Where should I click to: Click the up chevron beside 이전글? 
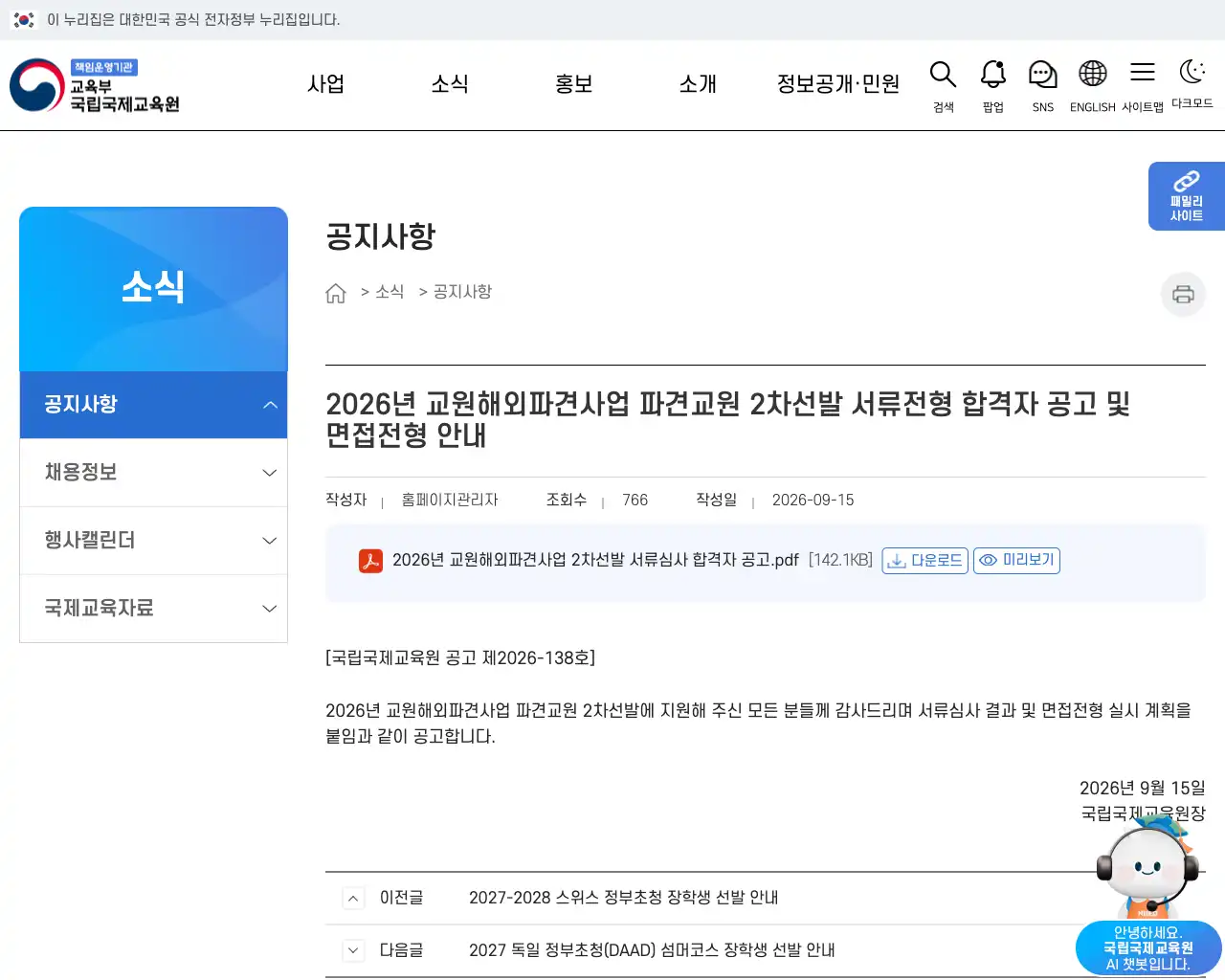353,898
